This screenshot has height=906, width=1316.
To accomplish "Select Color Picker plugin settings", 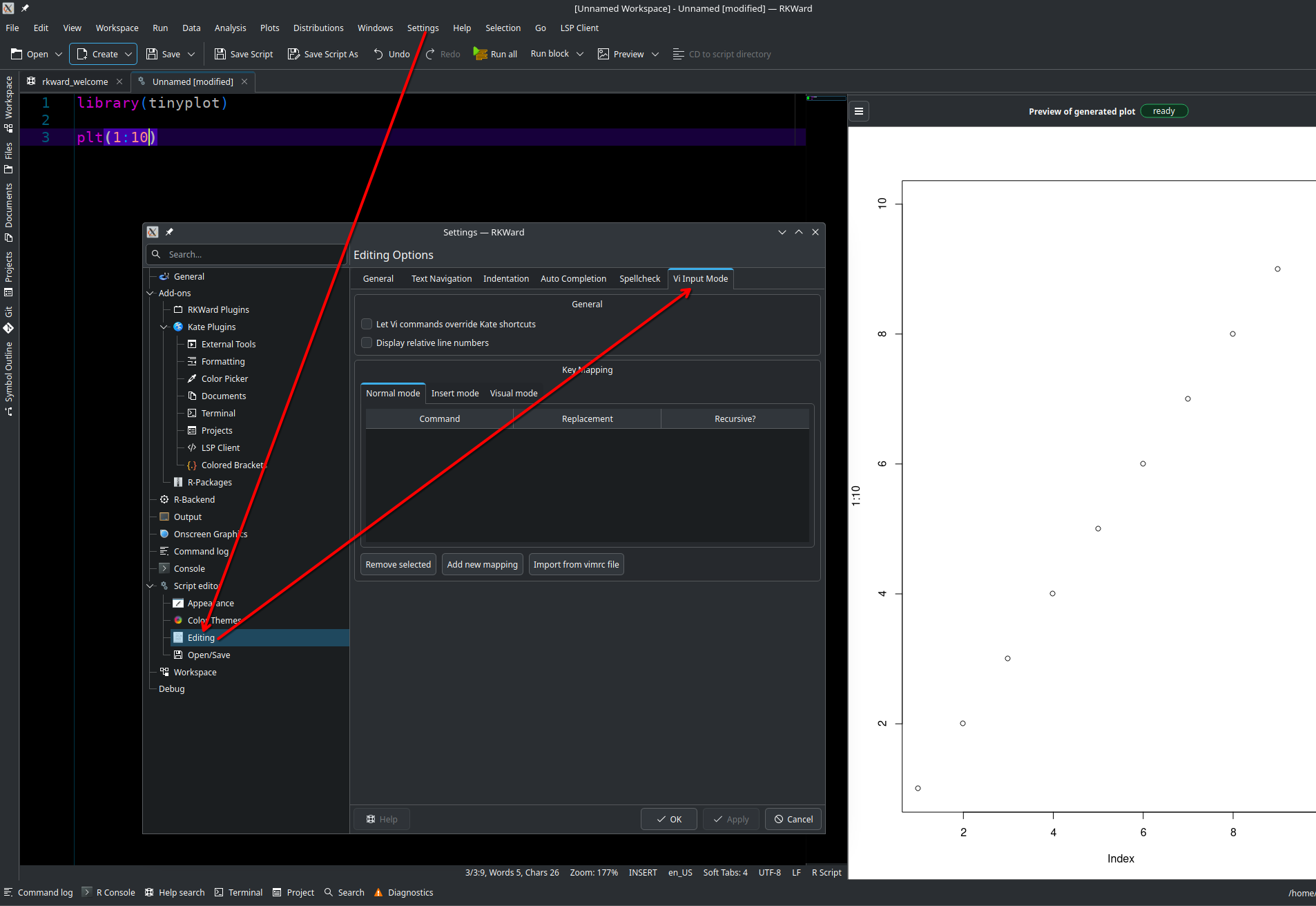I will (x=224, y=378).
